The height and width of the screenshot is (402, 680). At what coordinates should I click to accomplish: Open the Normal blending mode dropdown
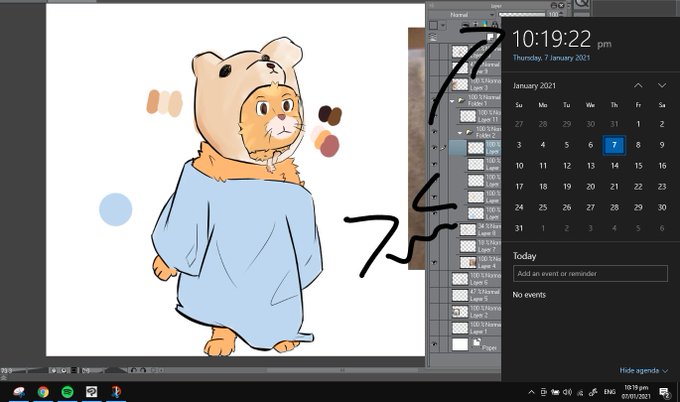(472, 15)
